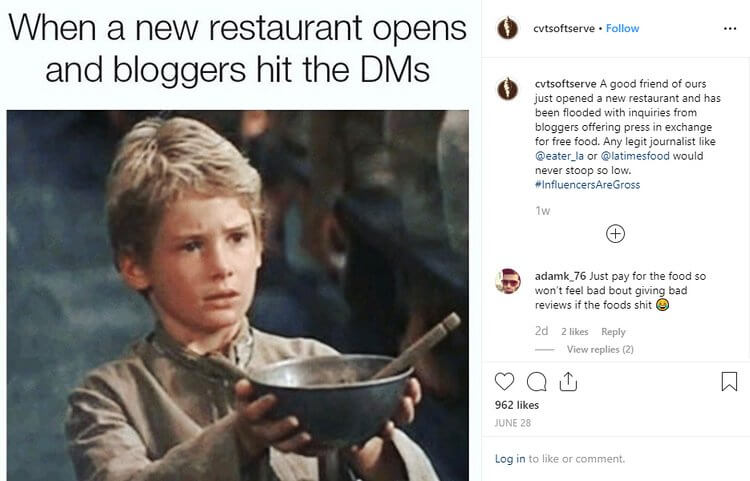
Task: Open adamk_76 profile picture
Action: pyautogui.click(x=508, y=281)
